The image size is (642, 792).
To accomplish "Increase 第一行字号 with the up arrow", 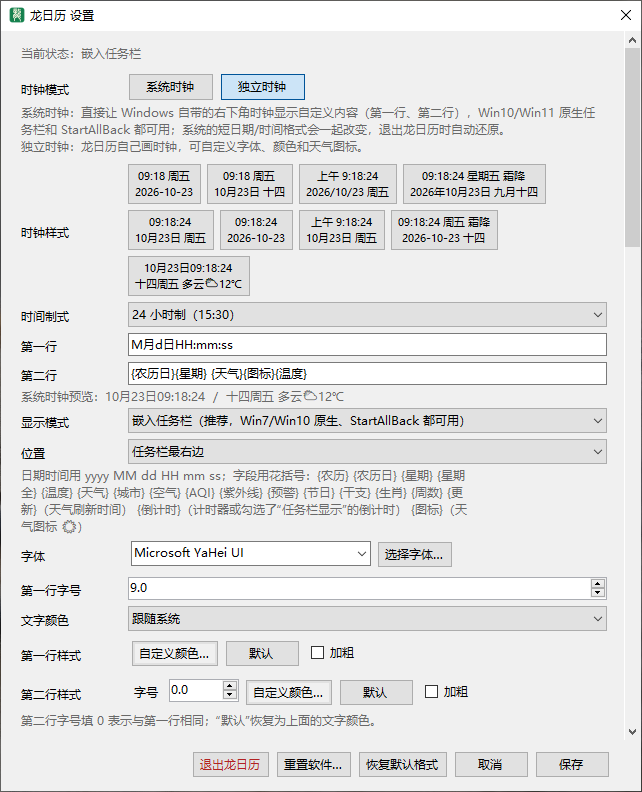I will 598,583.
